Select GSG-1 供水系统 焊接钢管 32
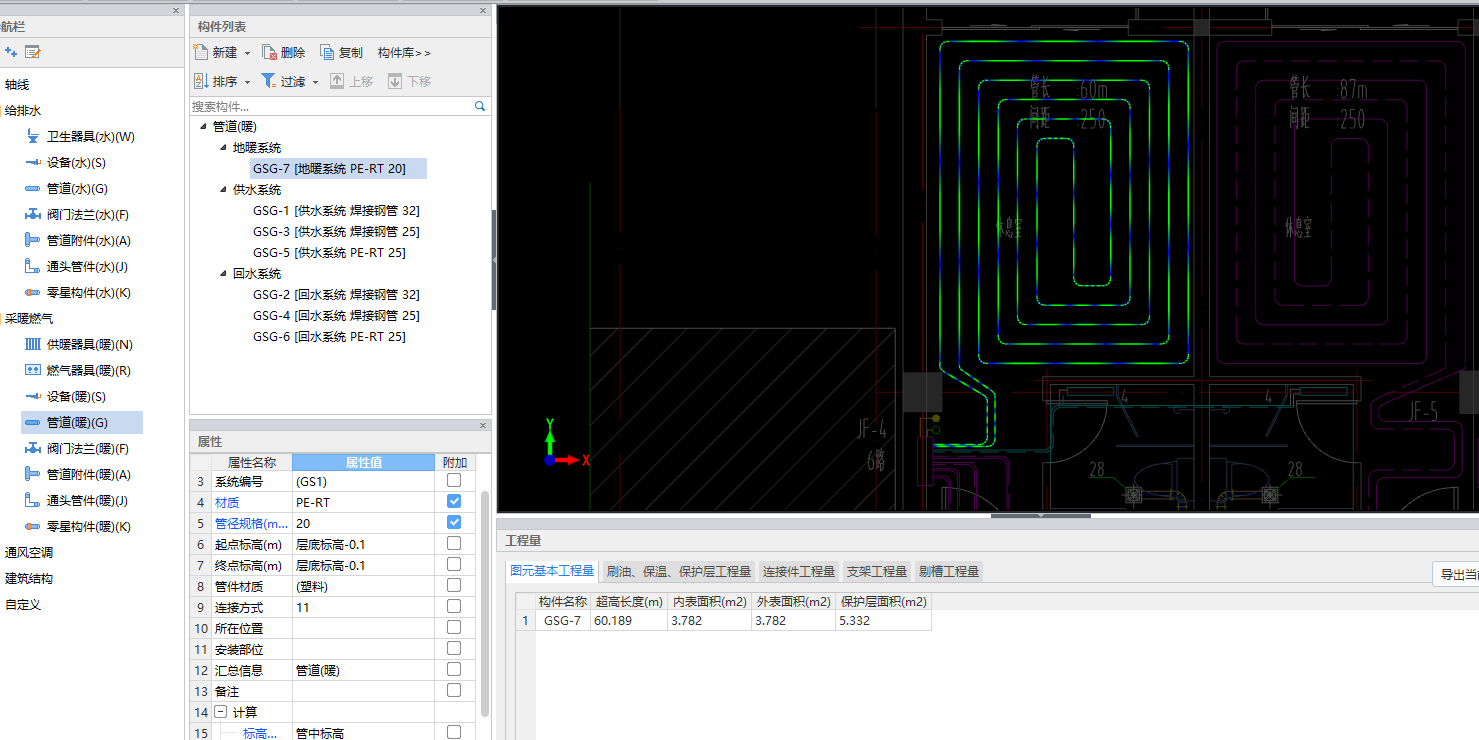Viewport: 1479px width, 740px height. coord(336,210)
